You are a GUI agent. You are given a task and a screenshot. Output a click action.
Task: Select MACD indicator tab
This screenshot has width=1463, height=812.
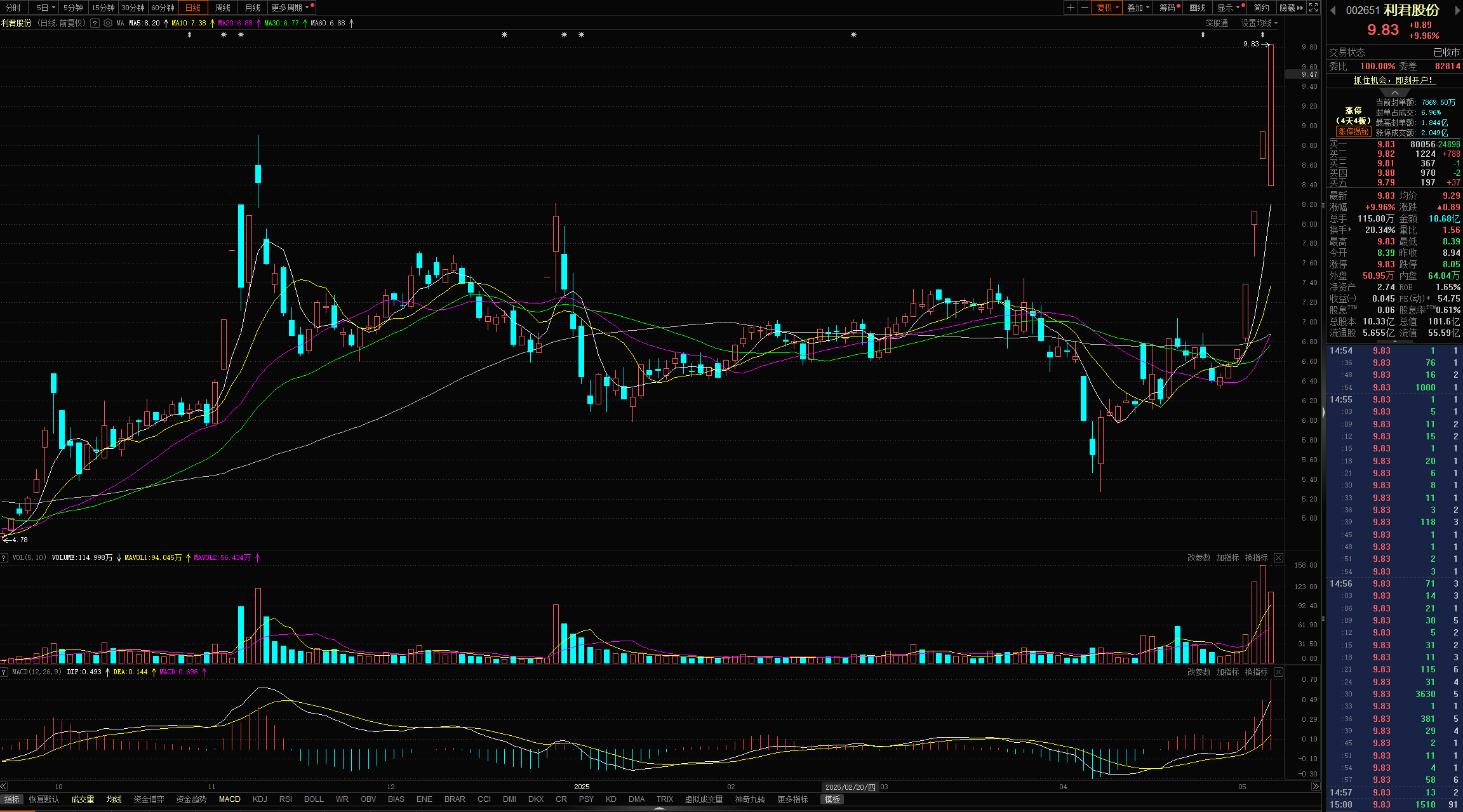point(229,799)
